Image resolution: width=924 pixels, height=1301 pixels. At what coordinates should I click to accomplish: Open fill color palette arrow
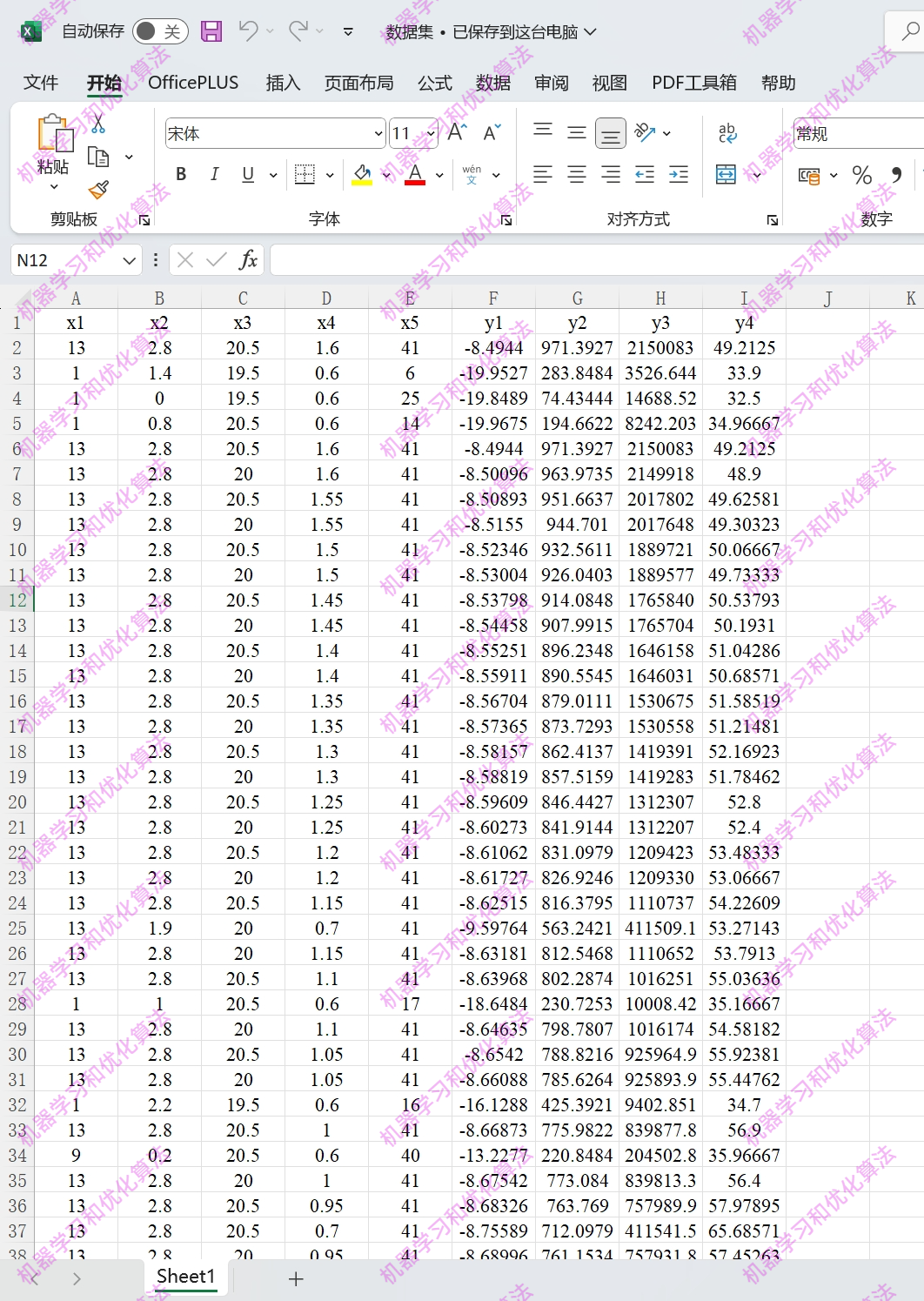[386, 175]
